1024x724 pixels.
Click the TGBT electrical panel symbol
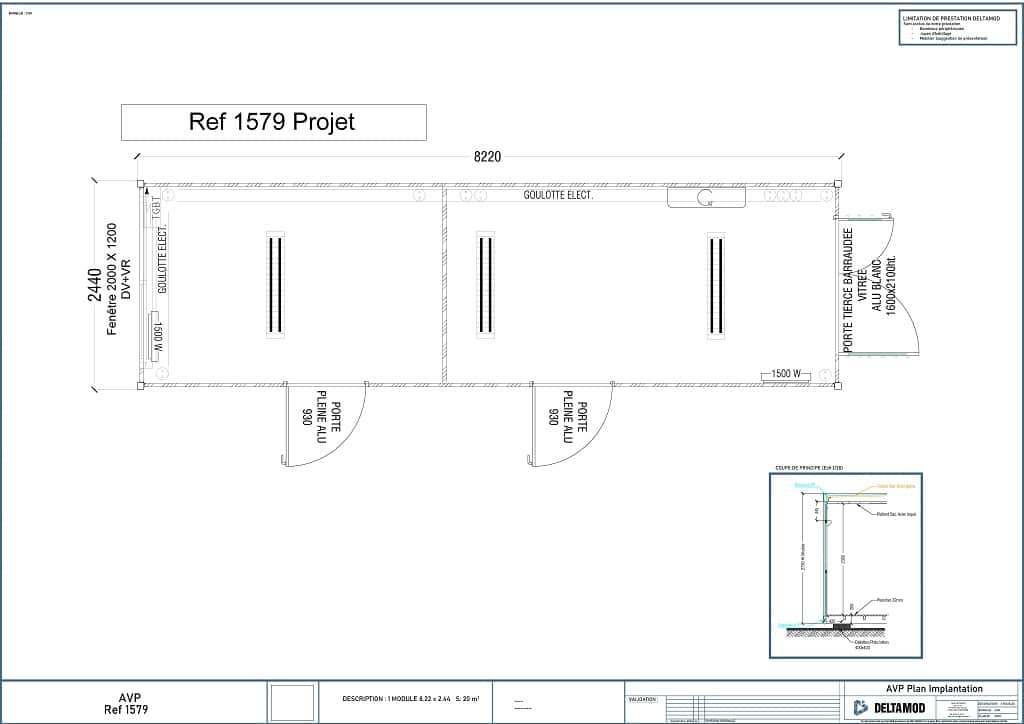tap(155, 211)
